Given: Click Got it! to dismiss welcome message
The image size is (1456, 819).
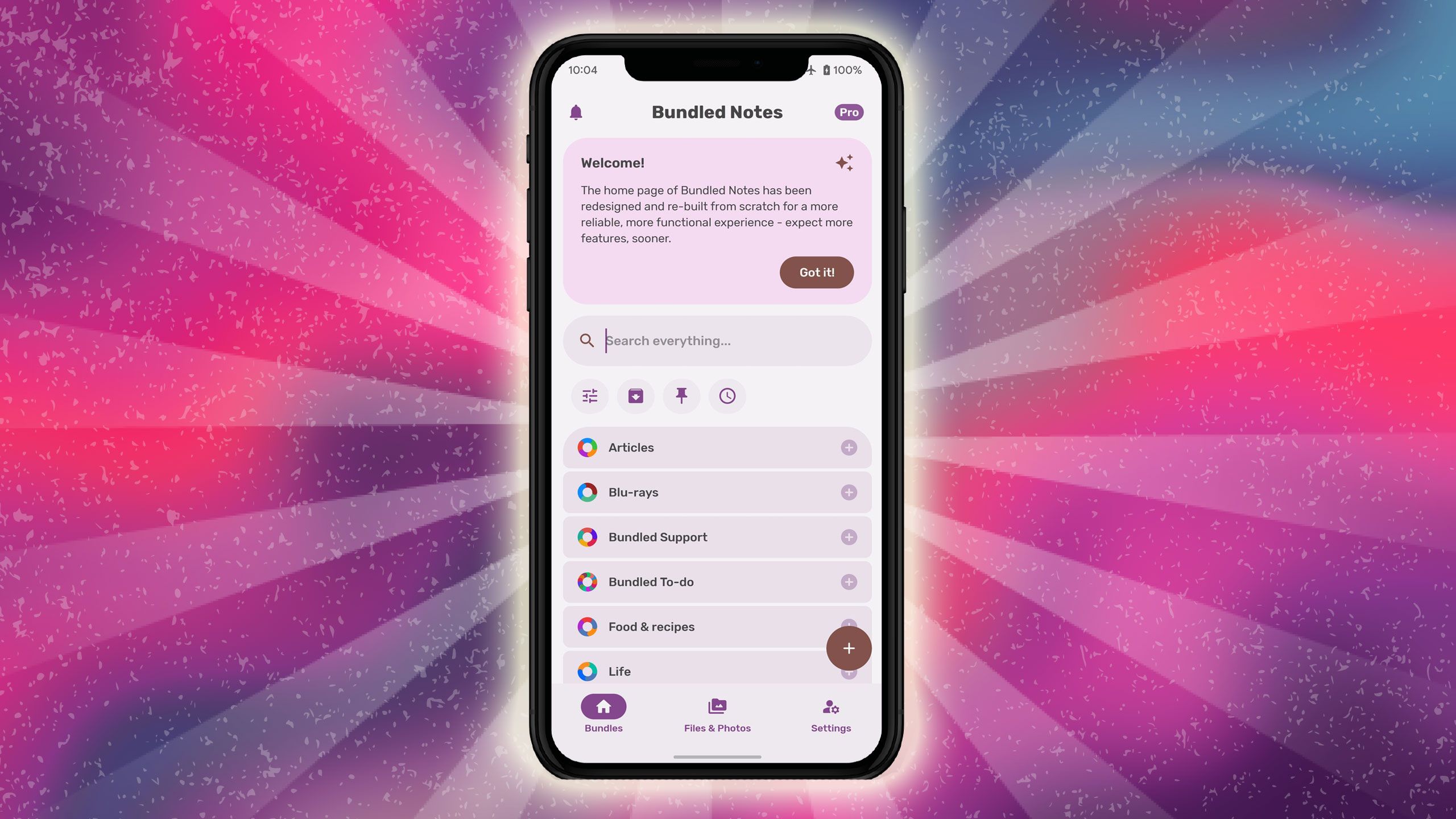Looking at the screenshot, I should (x=817, y=271).
